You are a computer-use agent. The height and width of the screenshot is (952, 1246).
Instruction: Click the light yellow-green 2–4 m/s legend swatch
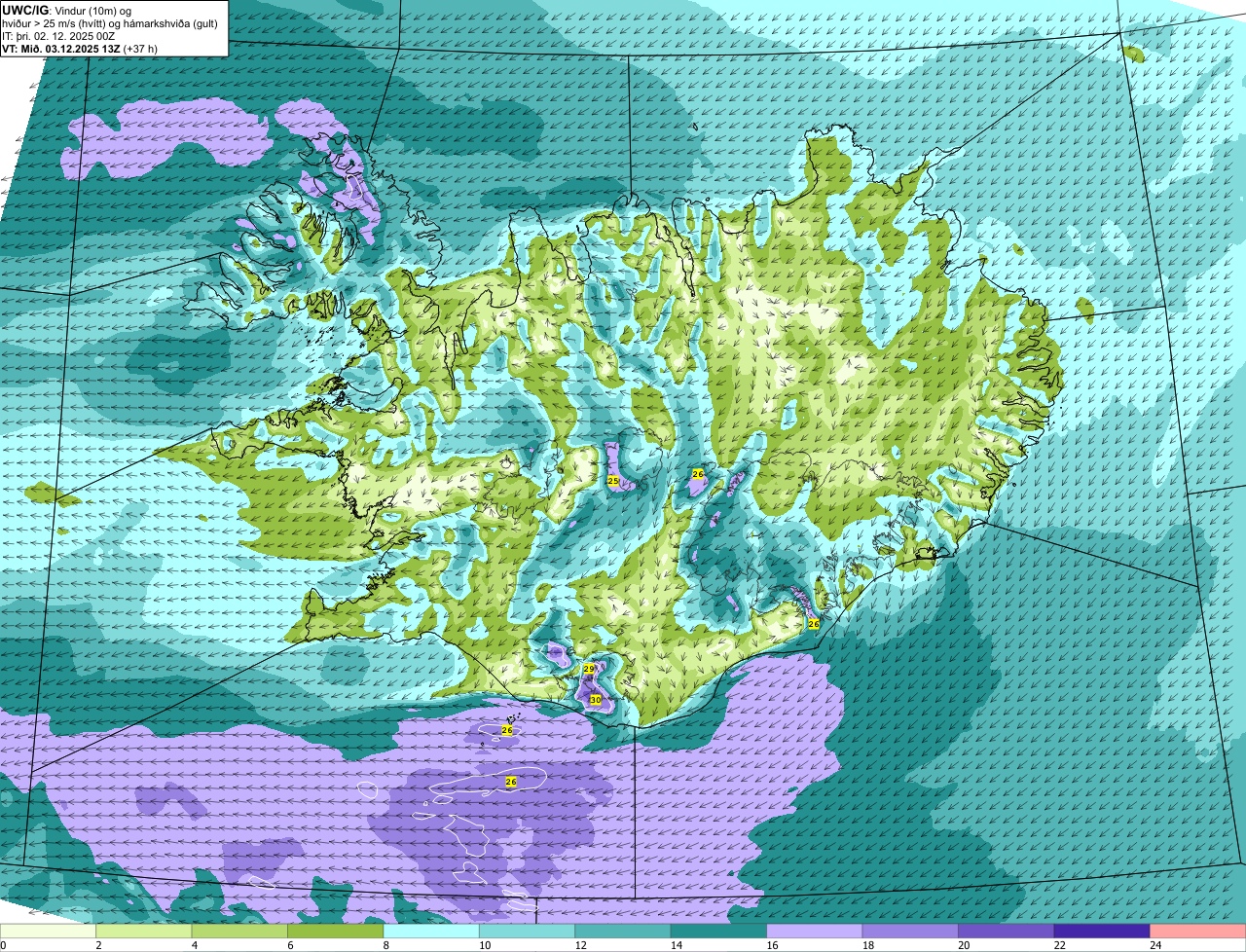(x=144, y=931)
